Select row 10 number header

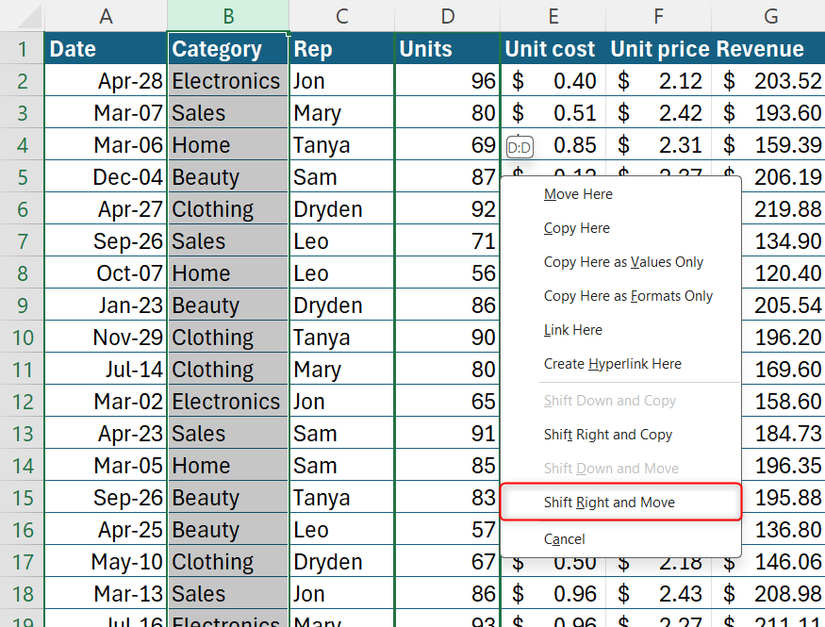[21, 337]
